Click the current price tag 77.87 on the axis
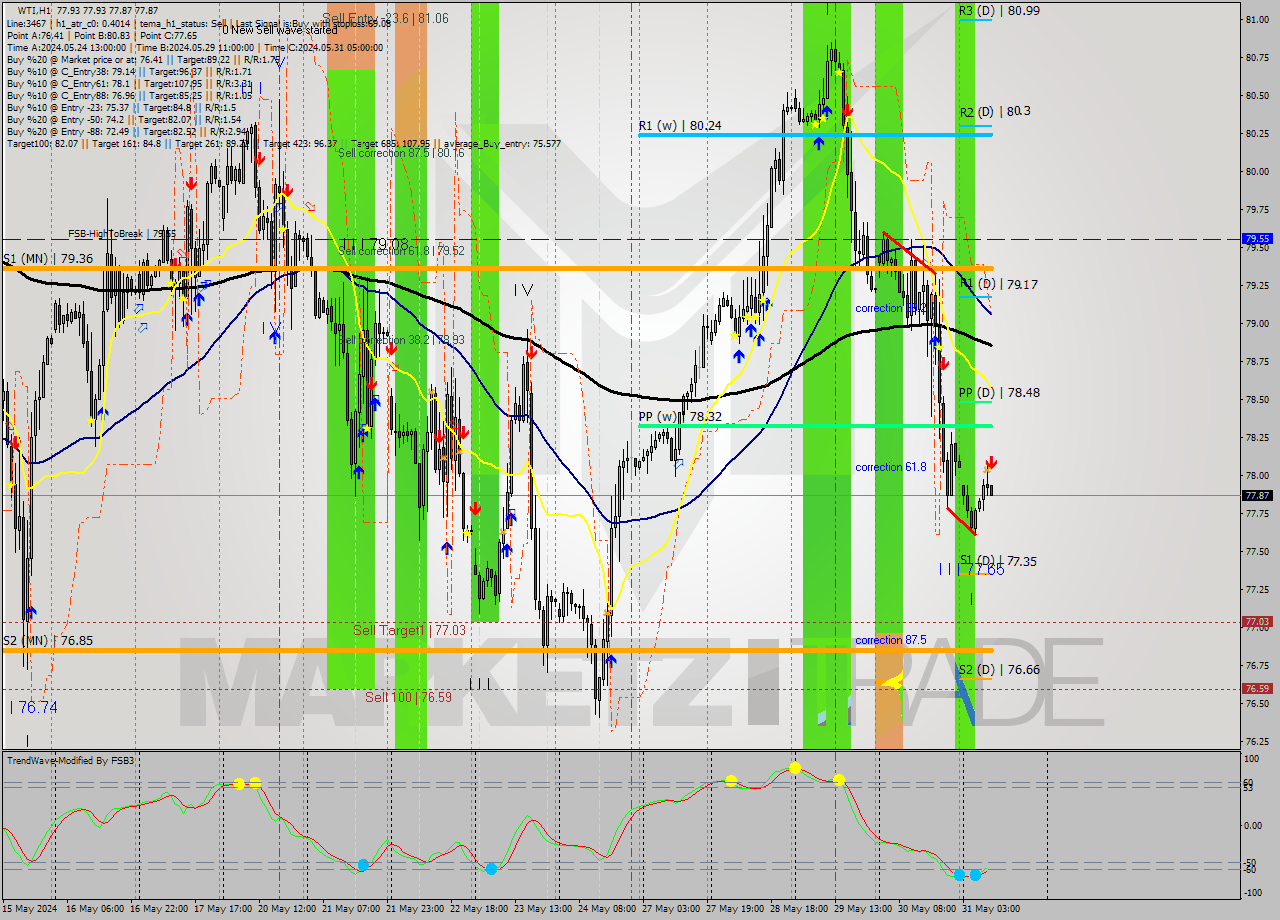This screenshot has width=1280, height=920. [1258, 494]
